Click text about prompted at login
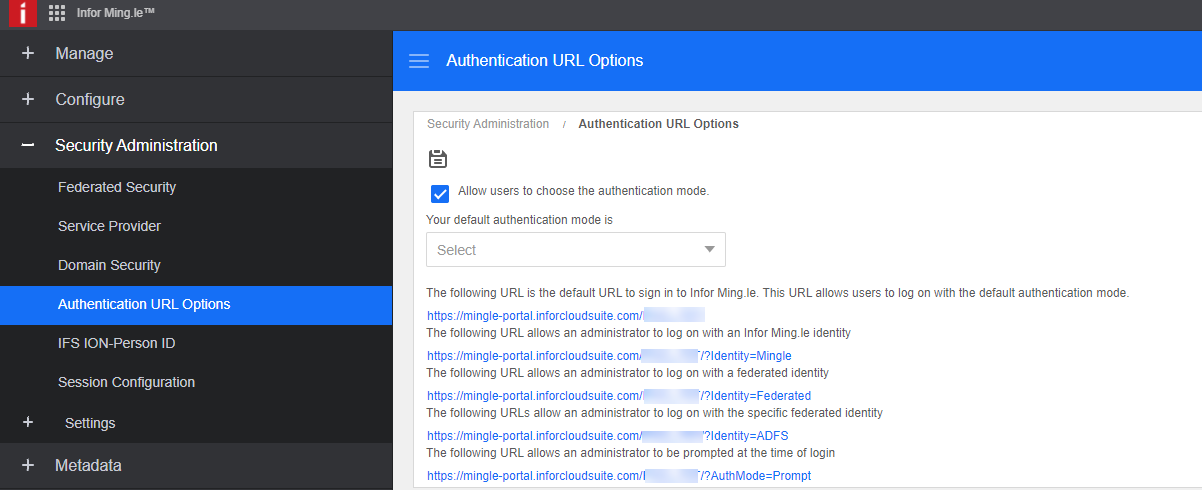This screenshot has height=490, width=1202. click(631, 453)
